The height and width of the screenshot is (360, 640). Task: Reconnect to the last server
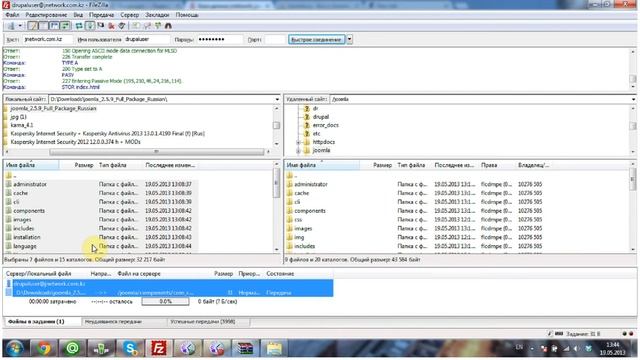click(x=122, y=26)
